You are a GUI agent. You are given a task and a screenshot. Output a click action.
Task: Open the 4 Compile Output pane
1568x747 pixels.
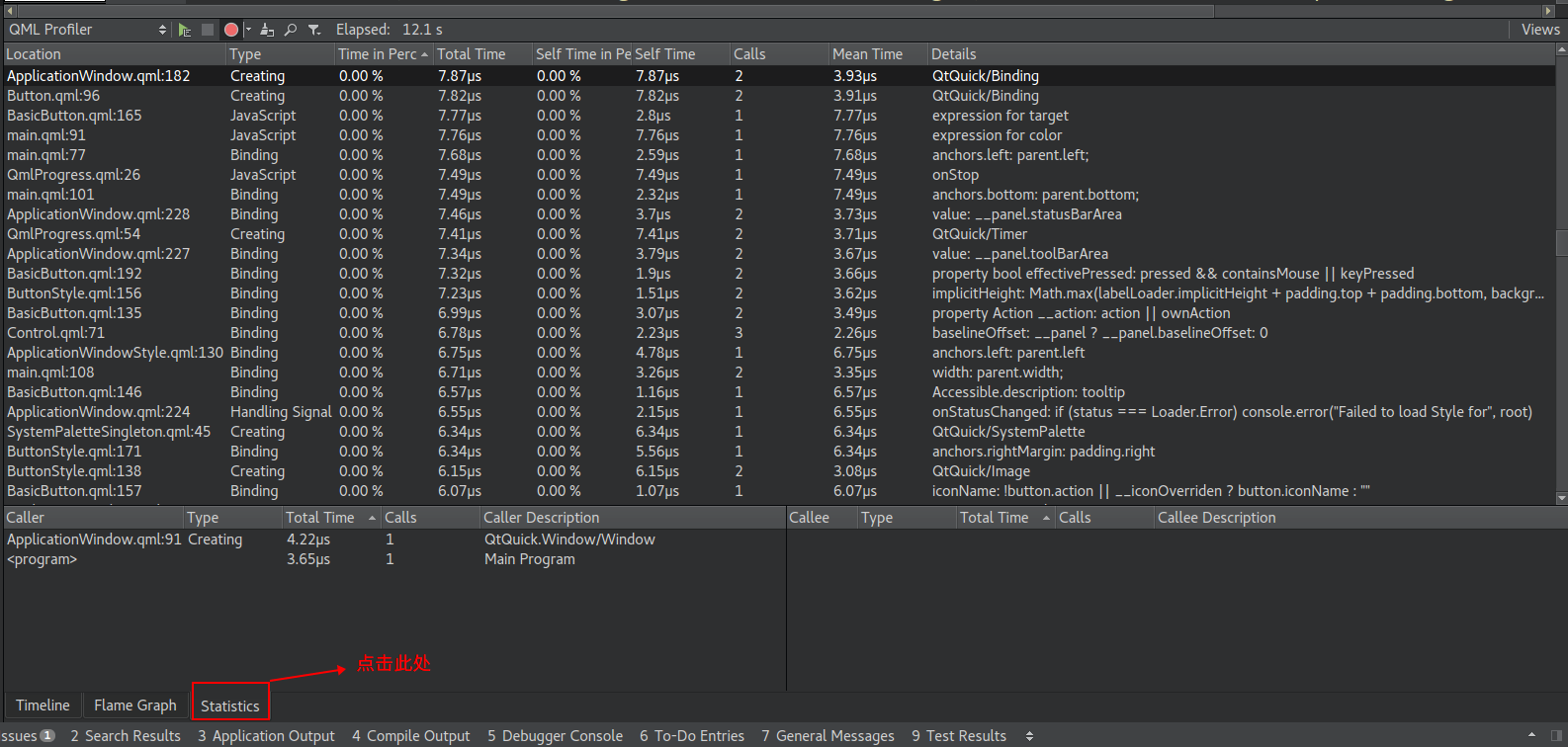[x=411, y=736]
